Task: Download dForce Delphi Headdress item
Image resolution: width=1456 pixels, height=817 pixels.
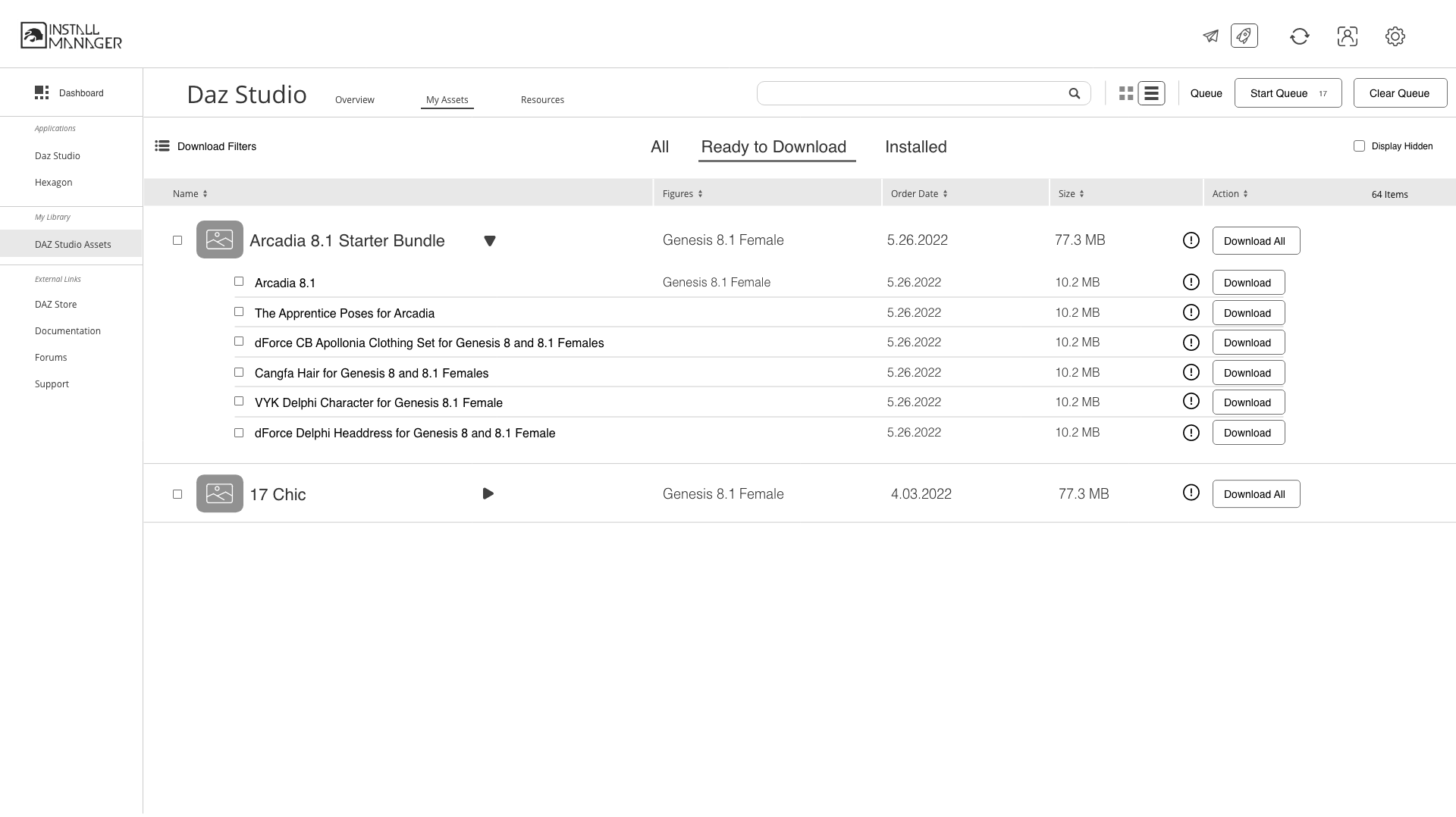Action: 1248,433
